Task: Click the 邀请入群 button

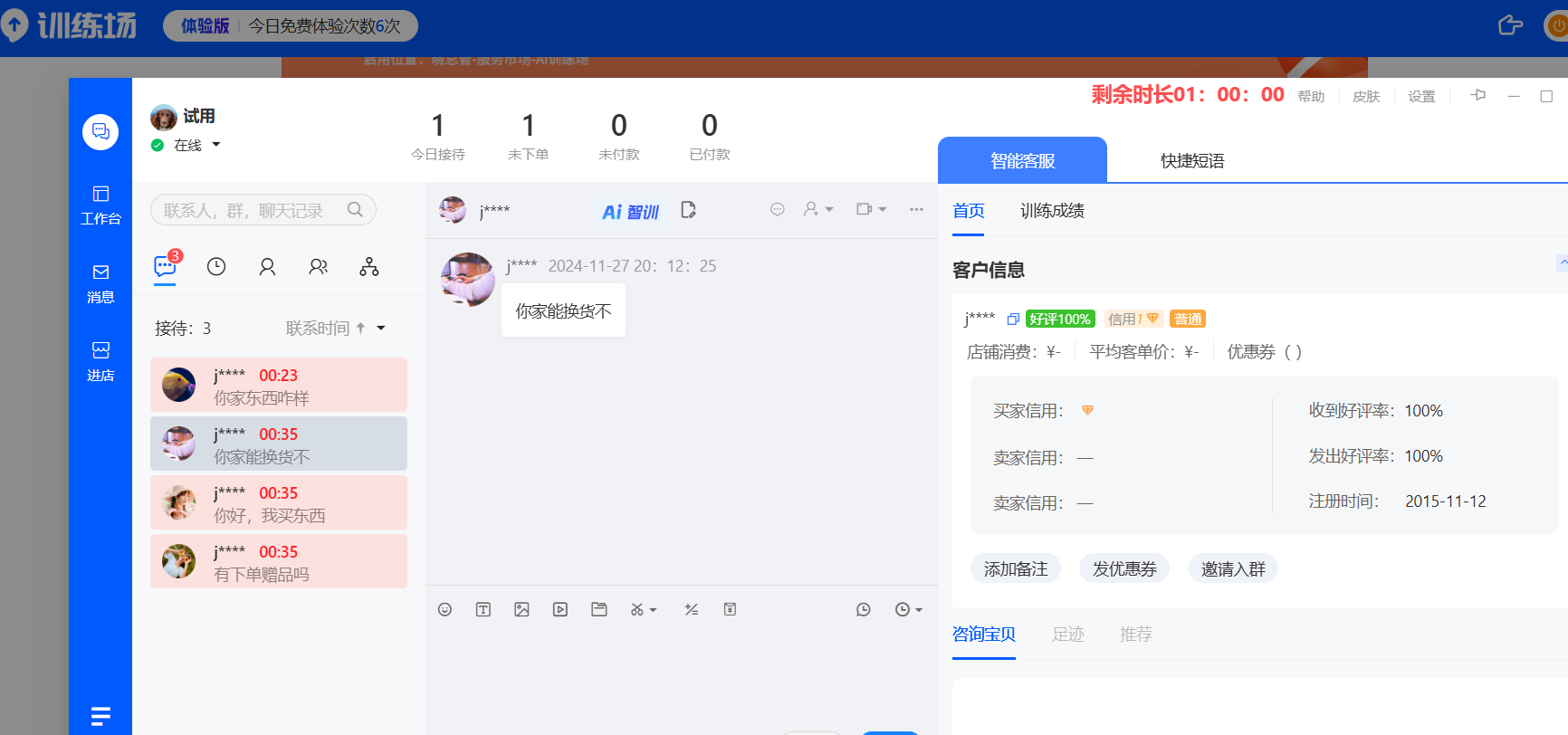Action: (1233, 568)
